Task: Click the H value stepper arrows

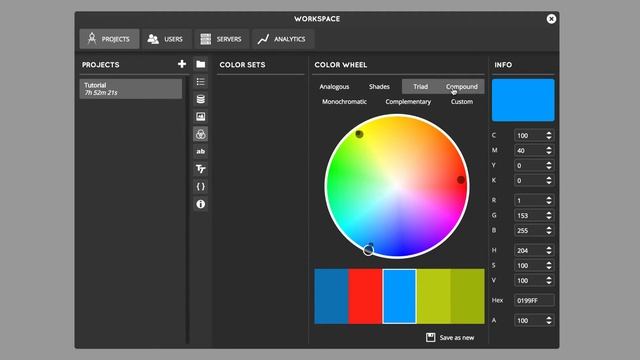Action: point(549,250)
